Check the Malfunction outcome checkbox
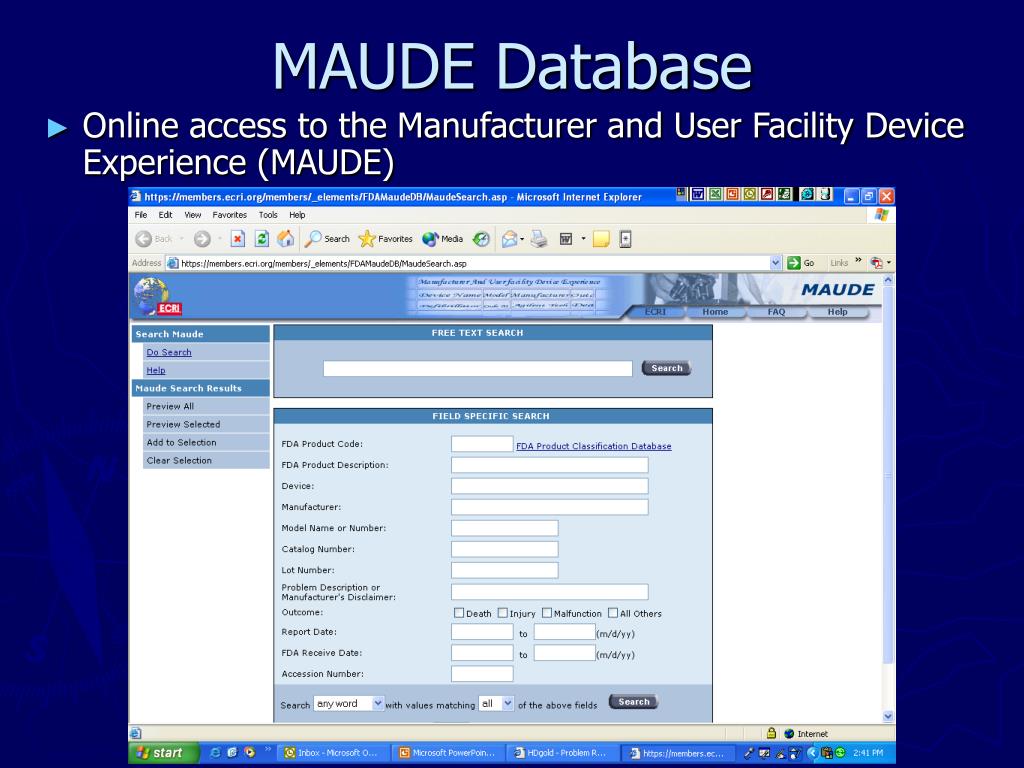This screenshot has height=768, width=1024. (x=547, y=613)
